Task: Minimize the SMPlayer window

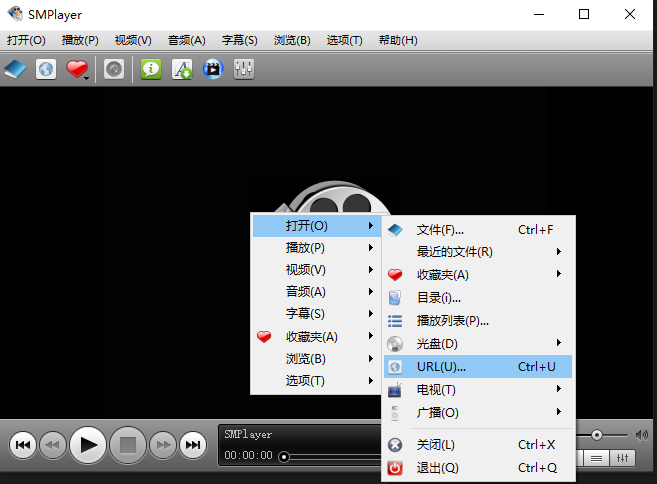Action: tap(539, 14)
